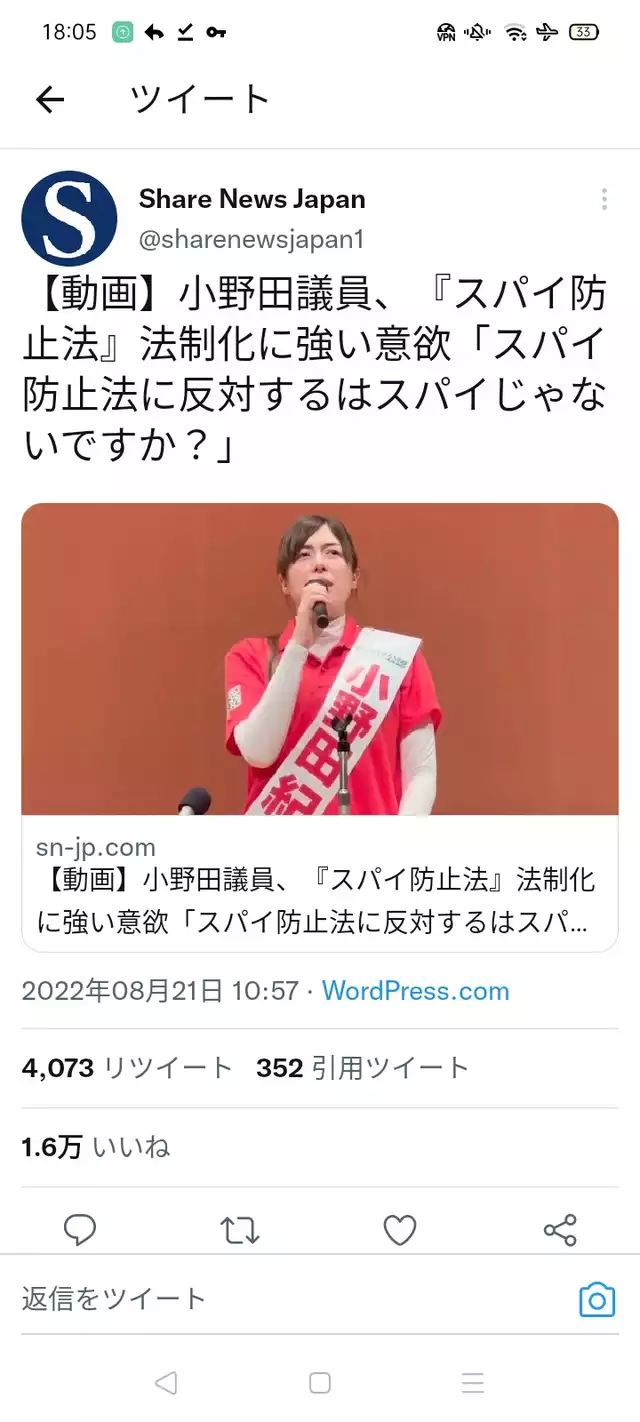Tap the Android back navigation triangle
The width and height of the screenshot is (640, 1422).
166,1383
